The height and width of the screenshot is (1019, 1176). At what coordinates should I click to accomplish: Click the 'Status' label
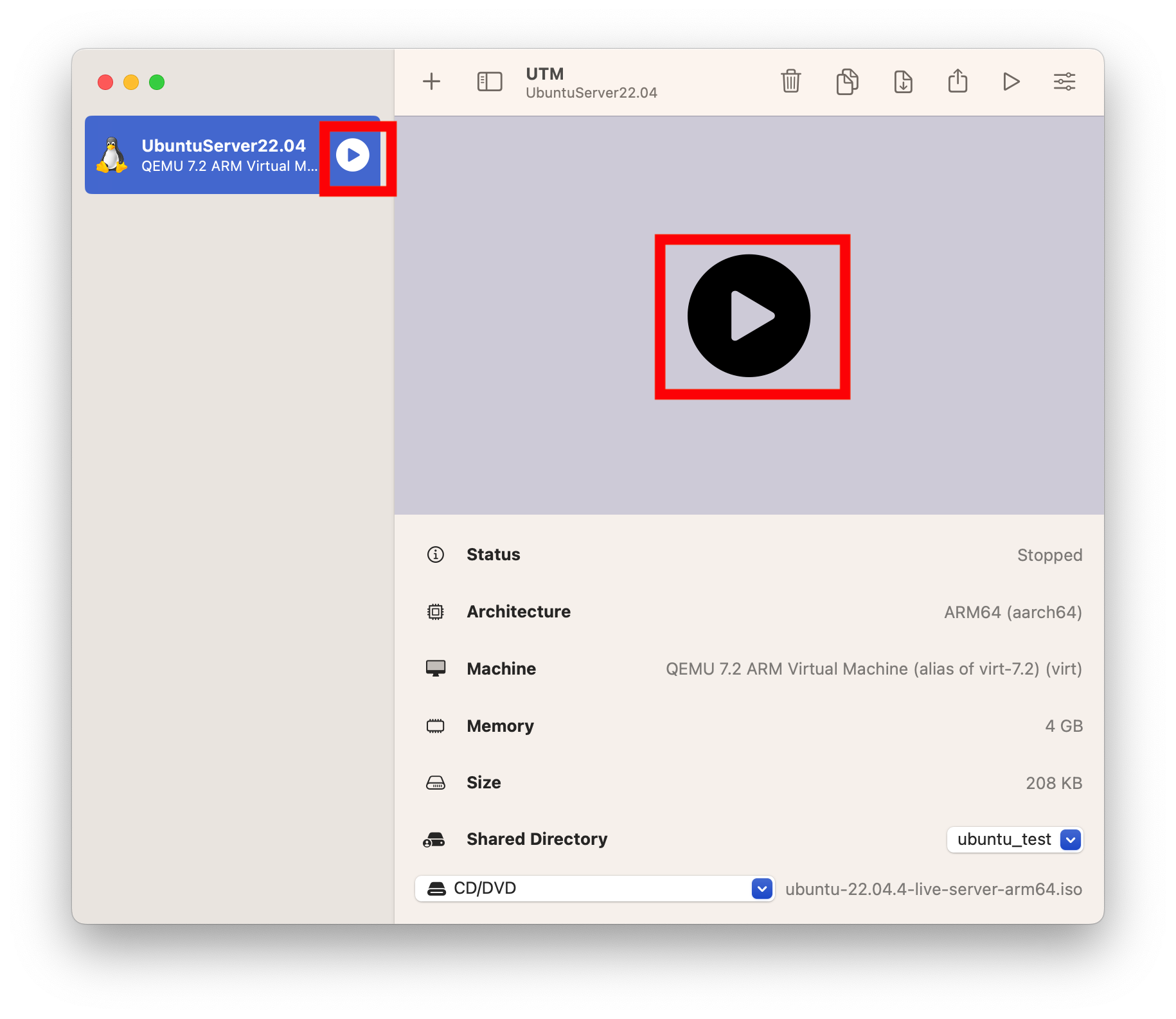point(493,554)
